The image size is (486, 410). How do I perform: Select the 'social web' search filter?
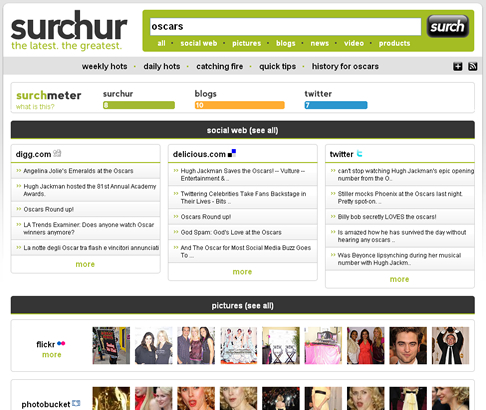(x=199, y=43)
